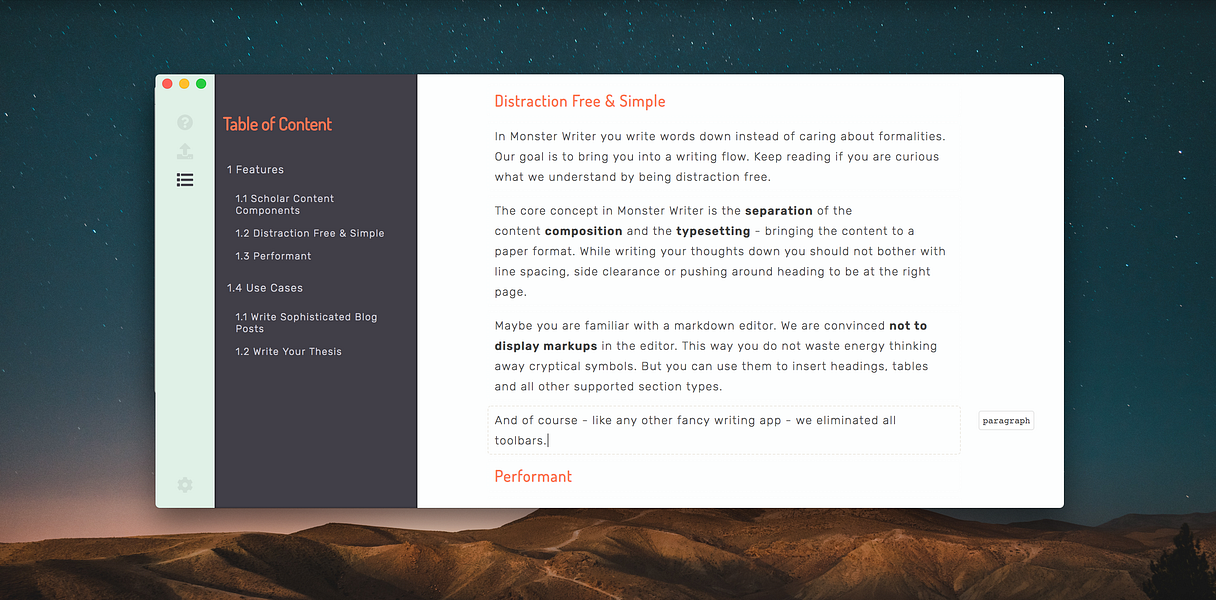The width and height of the screenshot is (1216, 600).
Task: Open settings gear in sidebar
Action: (x=184, y=485)
